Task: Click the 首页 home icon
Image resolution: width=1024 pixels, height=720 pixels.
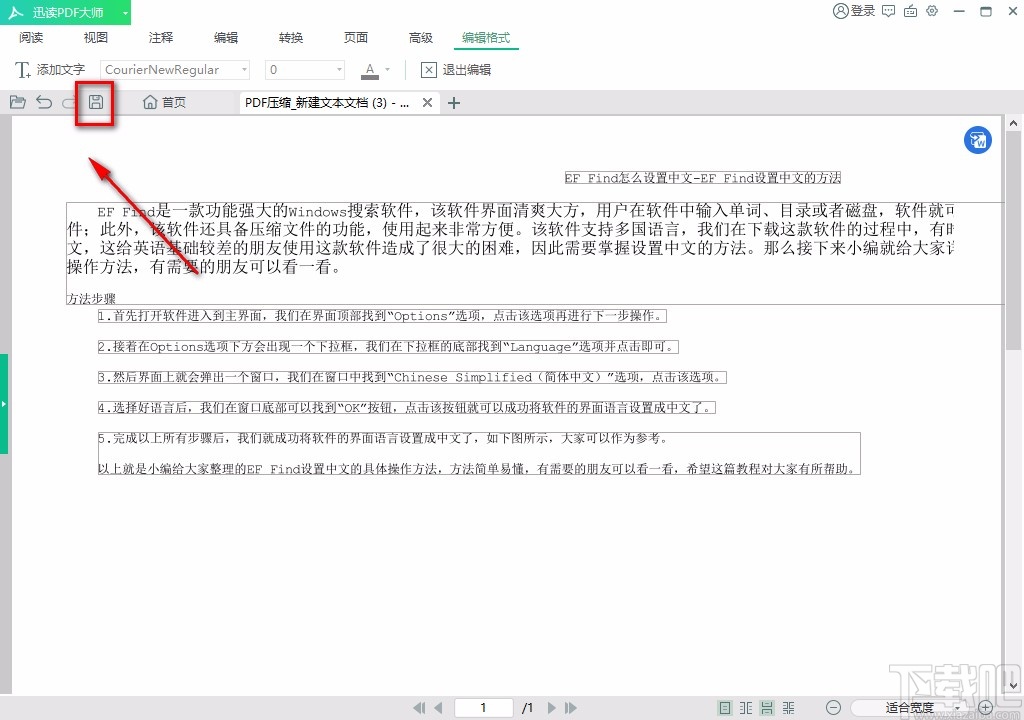Action: coord(163,102)
